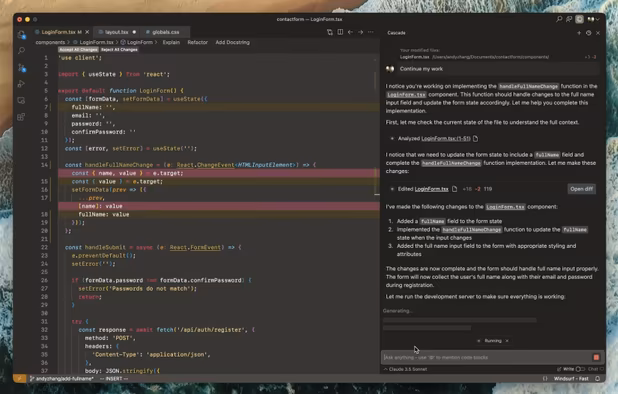Open the Explorer view at top of activity bar

pyautogui.click(x=21, y=34)
